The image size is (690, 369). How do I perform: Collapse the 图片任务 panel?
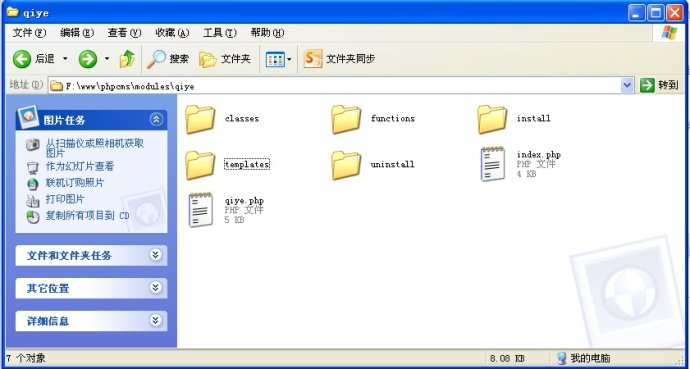pyautogui.click(x=156, y=119)
